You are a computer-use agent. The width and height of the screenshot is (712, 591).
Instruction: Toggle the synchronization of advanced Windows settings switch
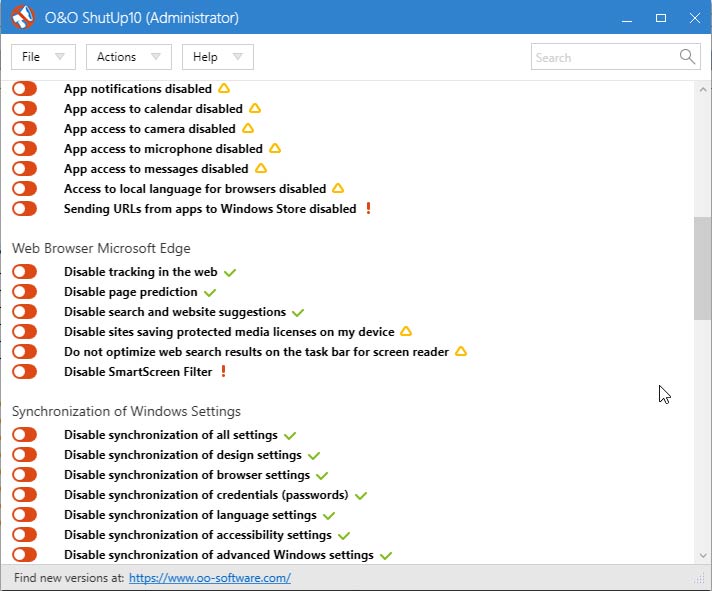coord(25,554)
